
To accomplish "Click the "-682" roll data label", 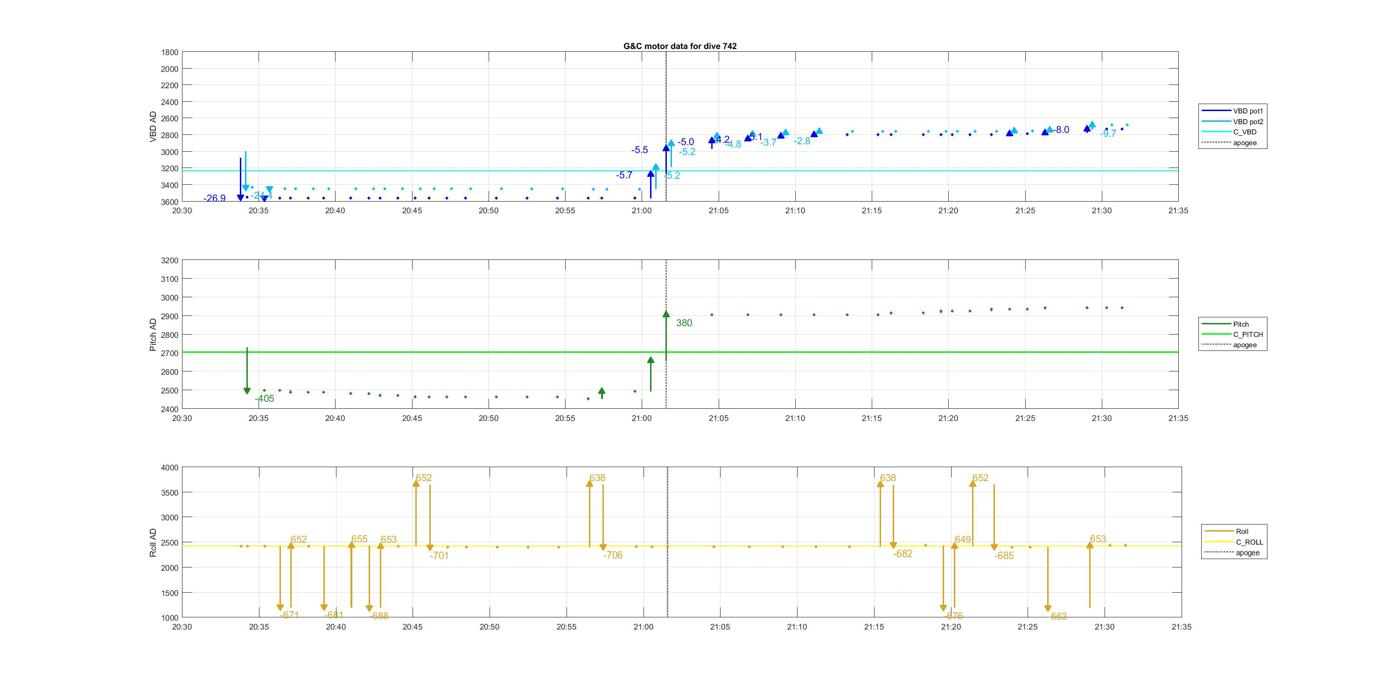I will click(903, 554).
